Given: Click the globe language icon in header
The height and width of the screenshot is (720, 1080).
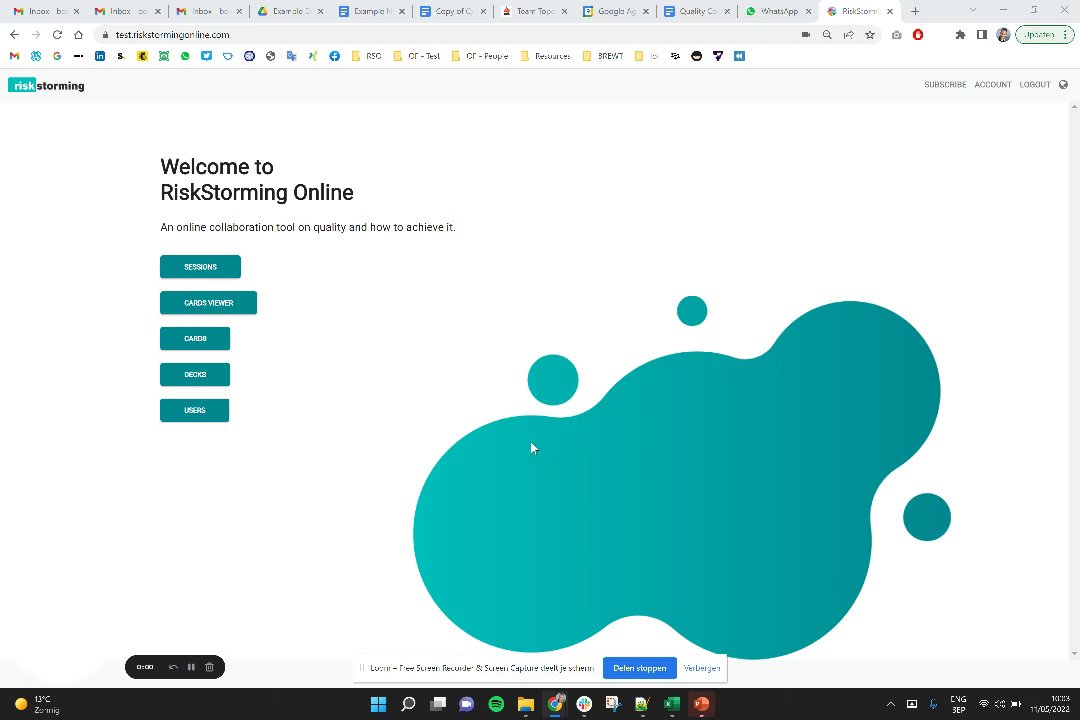Looking at the screenshot, I should 1063,85.
